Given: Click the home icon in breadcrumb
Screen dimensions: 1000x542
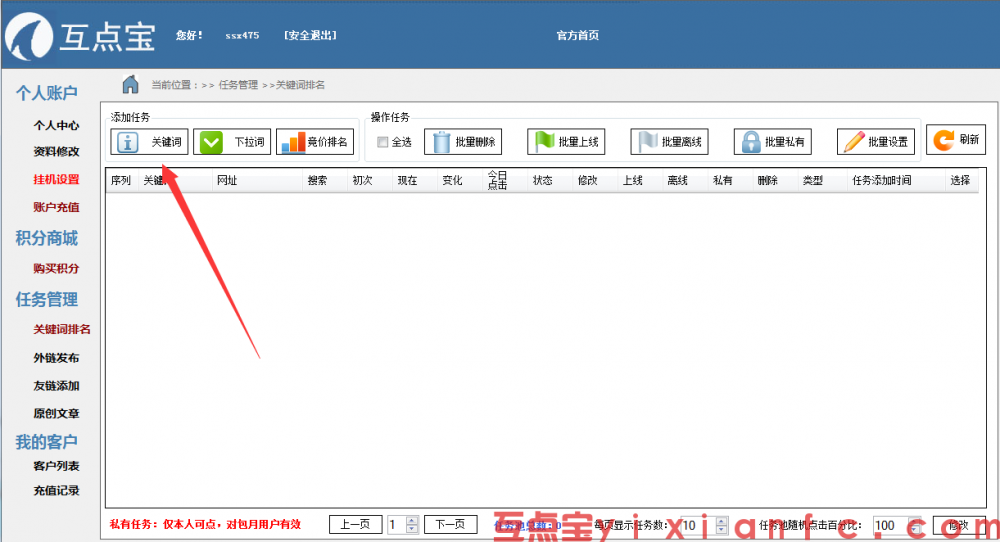Looking at the screenshot, I should pyautogui.click(x=131, y=84).
